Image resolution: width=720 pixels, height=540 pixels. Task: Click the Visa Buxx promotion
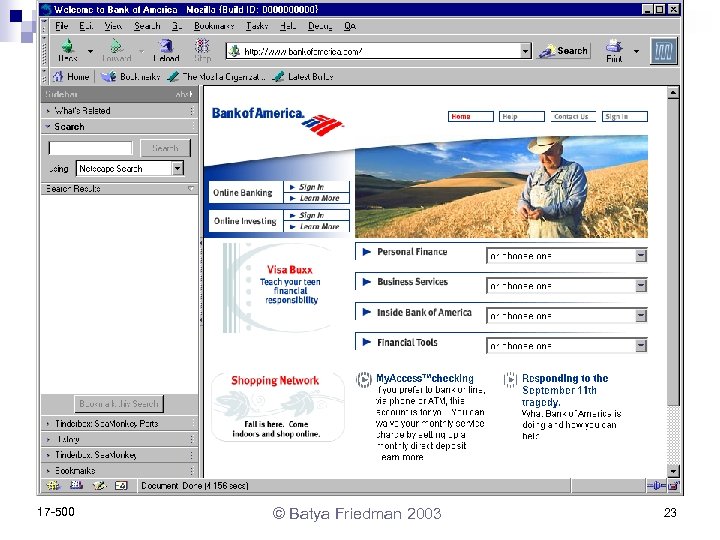coord(280,287)
